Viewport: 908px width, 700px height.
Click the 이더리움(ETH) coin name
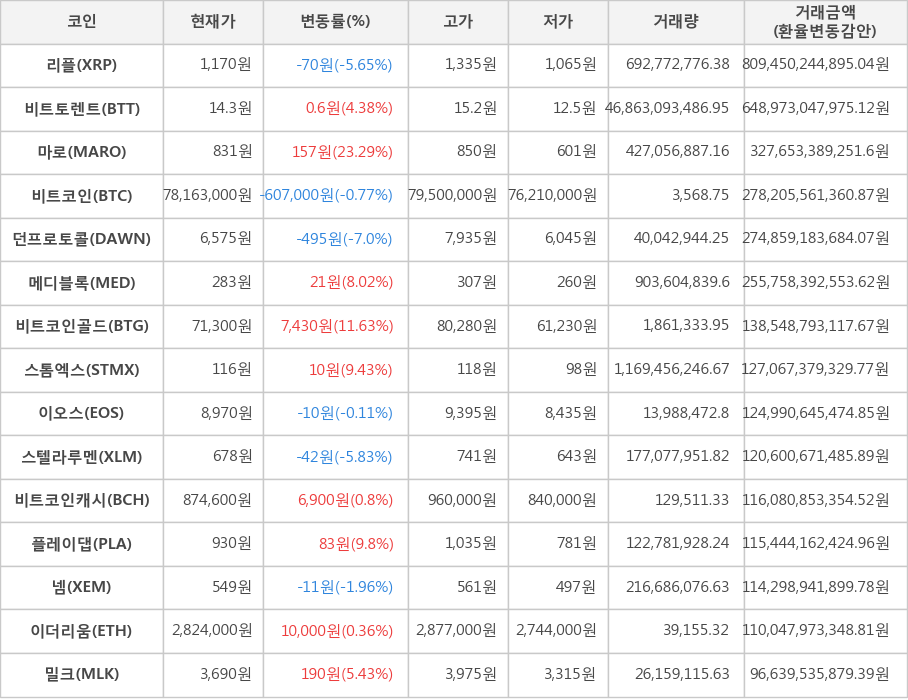(x=82, y=631)
